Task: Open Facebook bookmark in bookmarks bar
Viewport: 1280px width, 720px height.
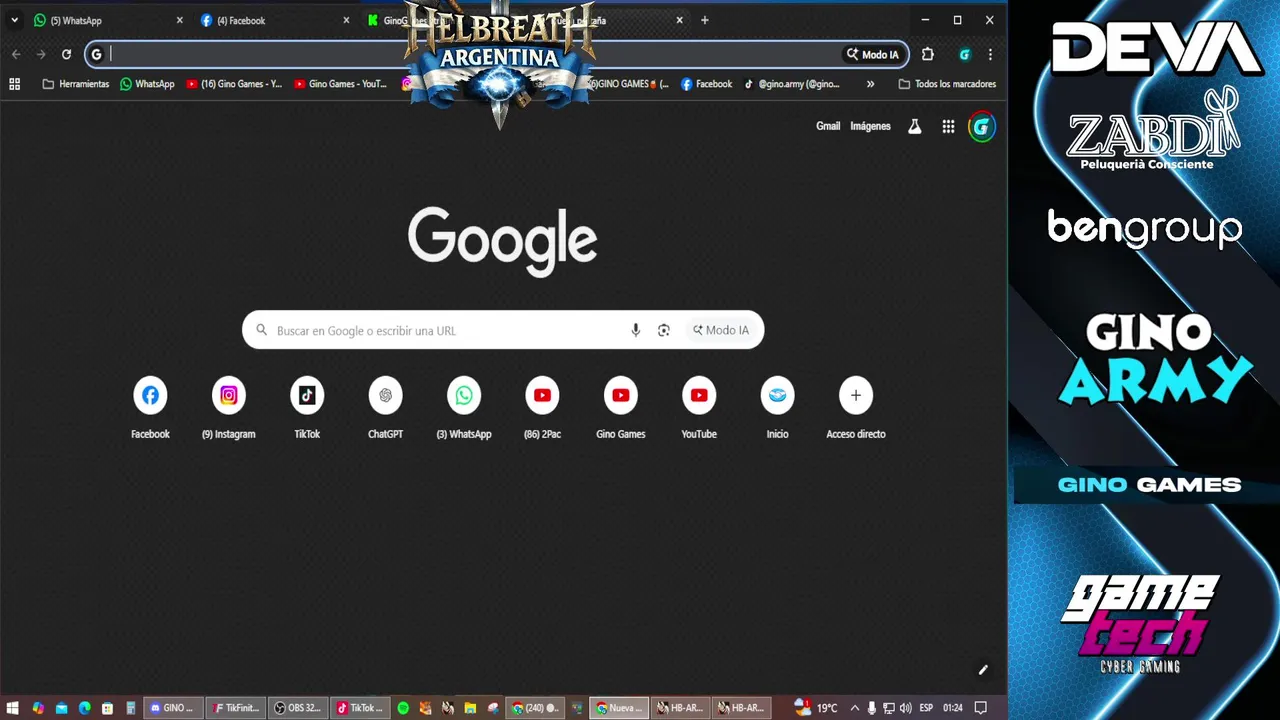Action: (706, 84)
